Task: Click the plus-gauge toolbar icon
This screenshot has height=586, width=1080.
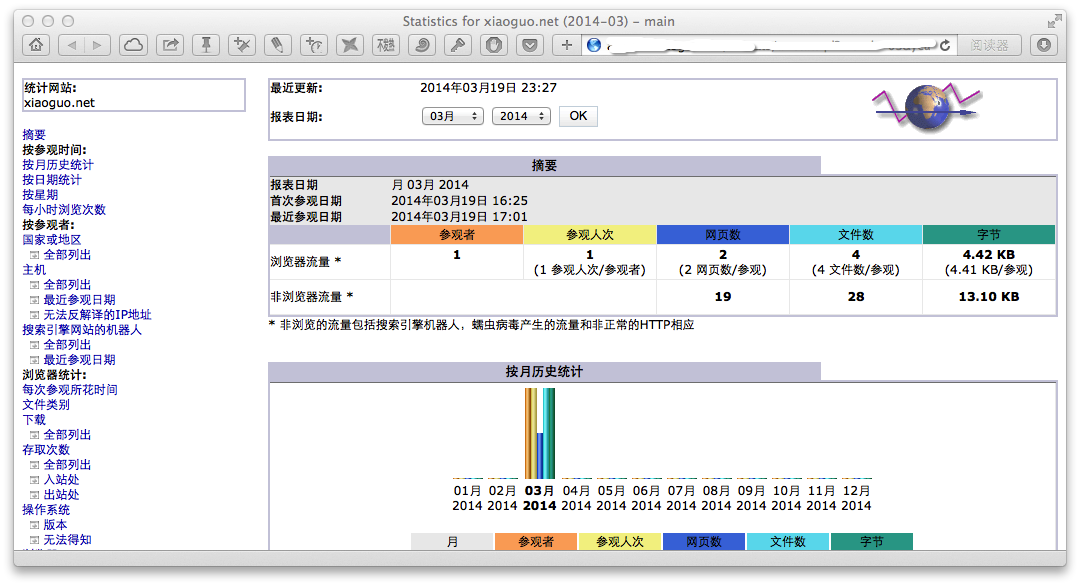Action: coord(314,45)
